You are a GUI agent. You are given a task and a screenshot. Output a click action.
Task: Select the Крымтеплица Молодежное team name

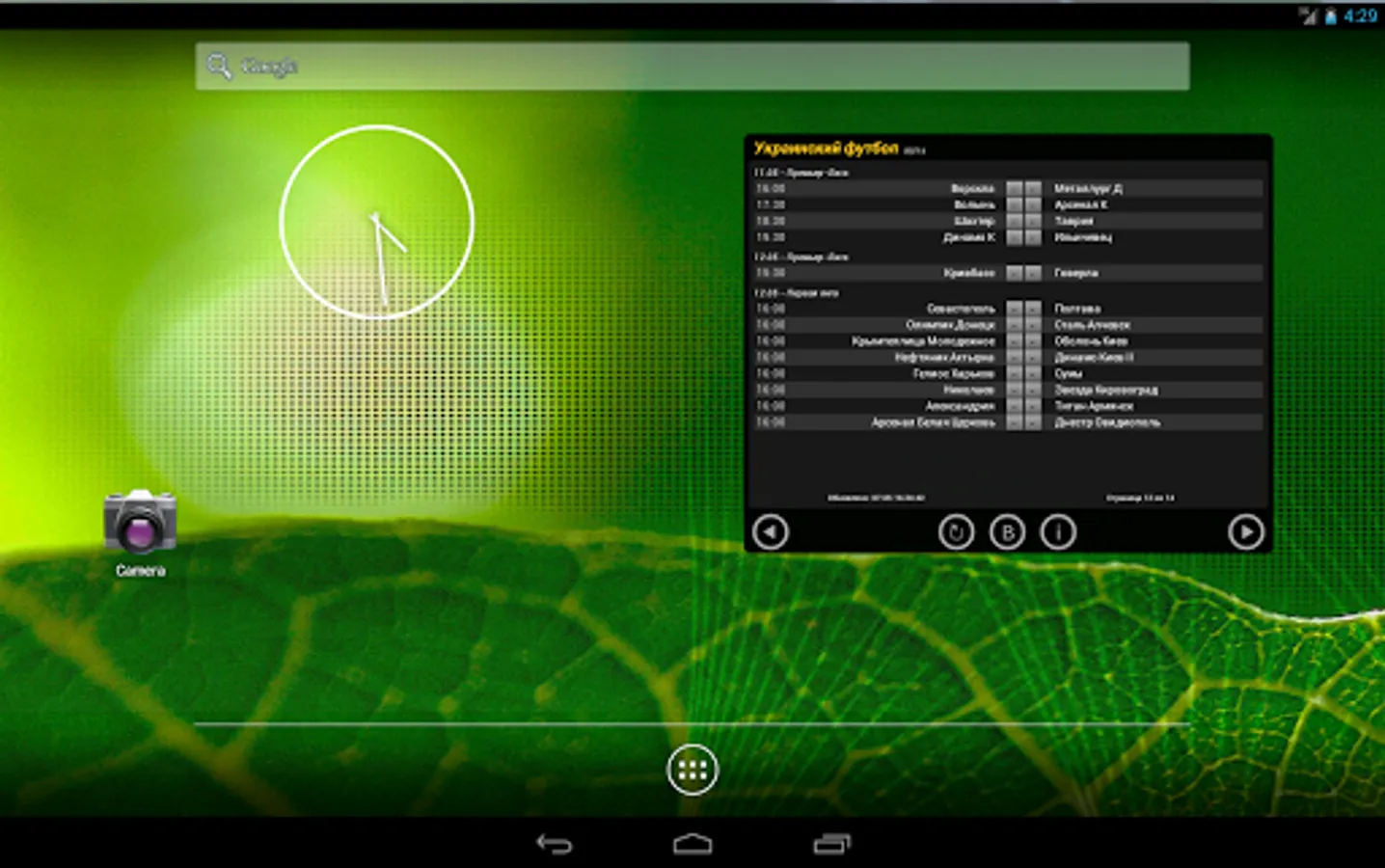tap(923, 341)
